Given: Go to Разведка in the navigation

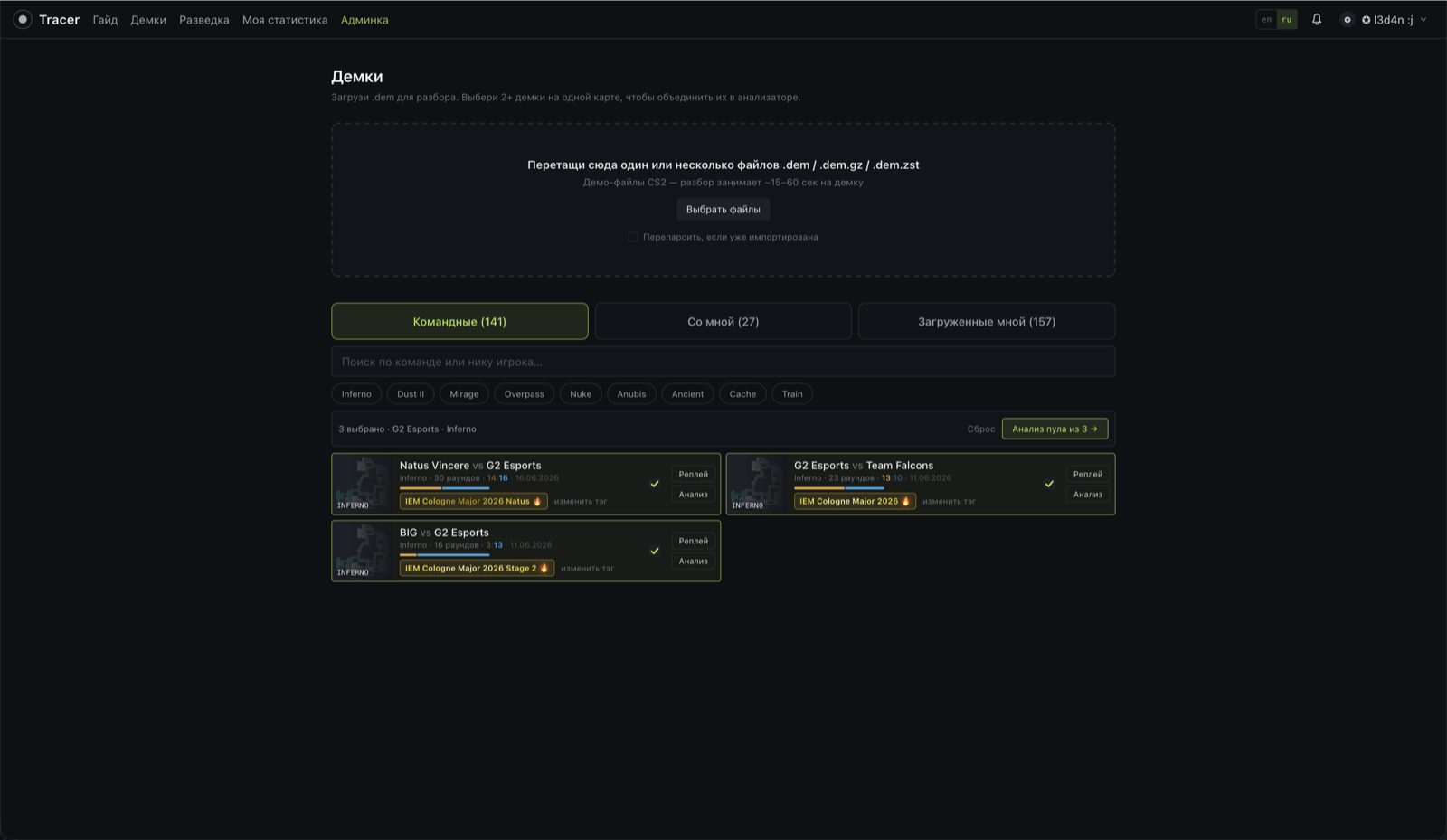Looking at the screenshot, I should click(204, 20).
